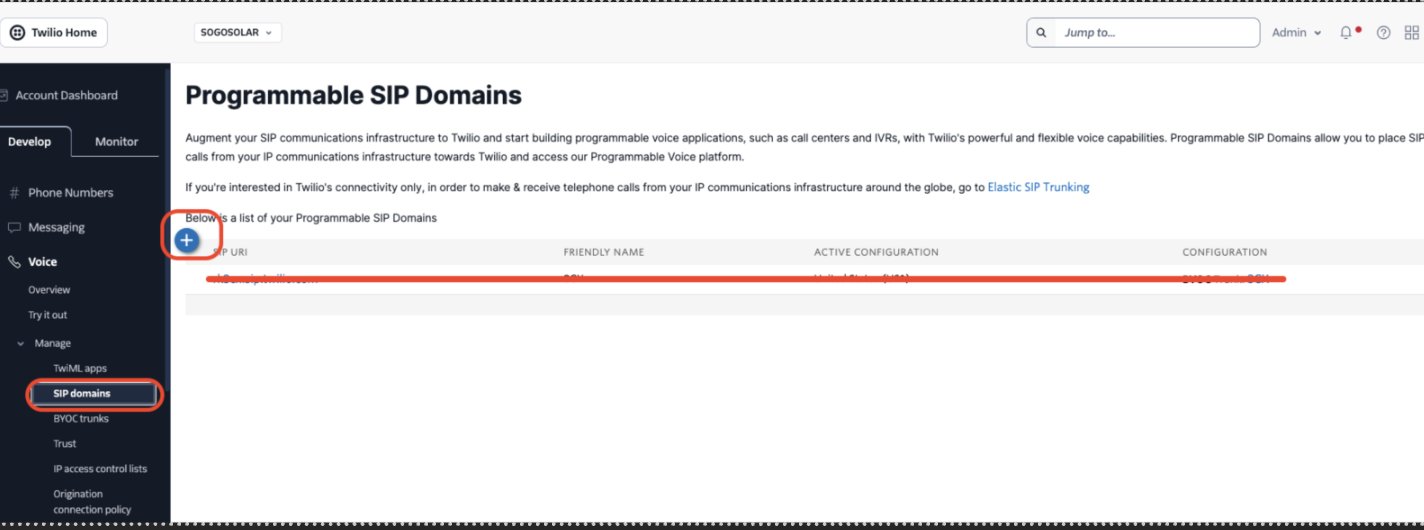1424x530 pixels.
Task: Click the FRIENDLY NAME column header
Action: pos(603,252)
